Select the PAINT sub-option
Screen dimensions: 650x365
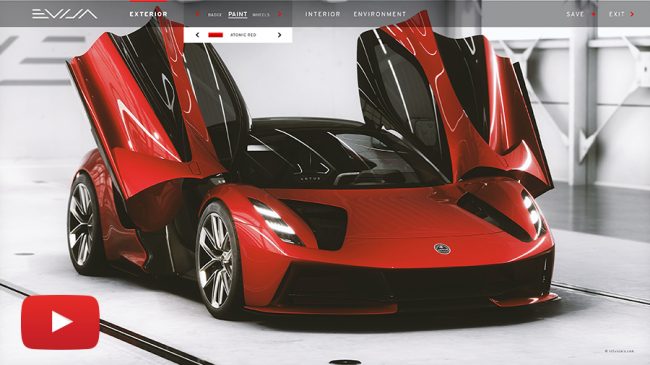[238, 14]
